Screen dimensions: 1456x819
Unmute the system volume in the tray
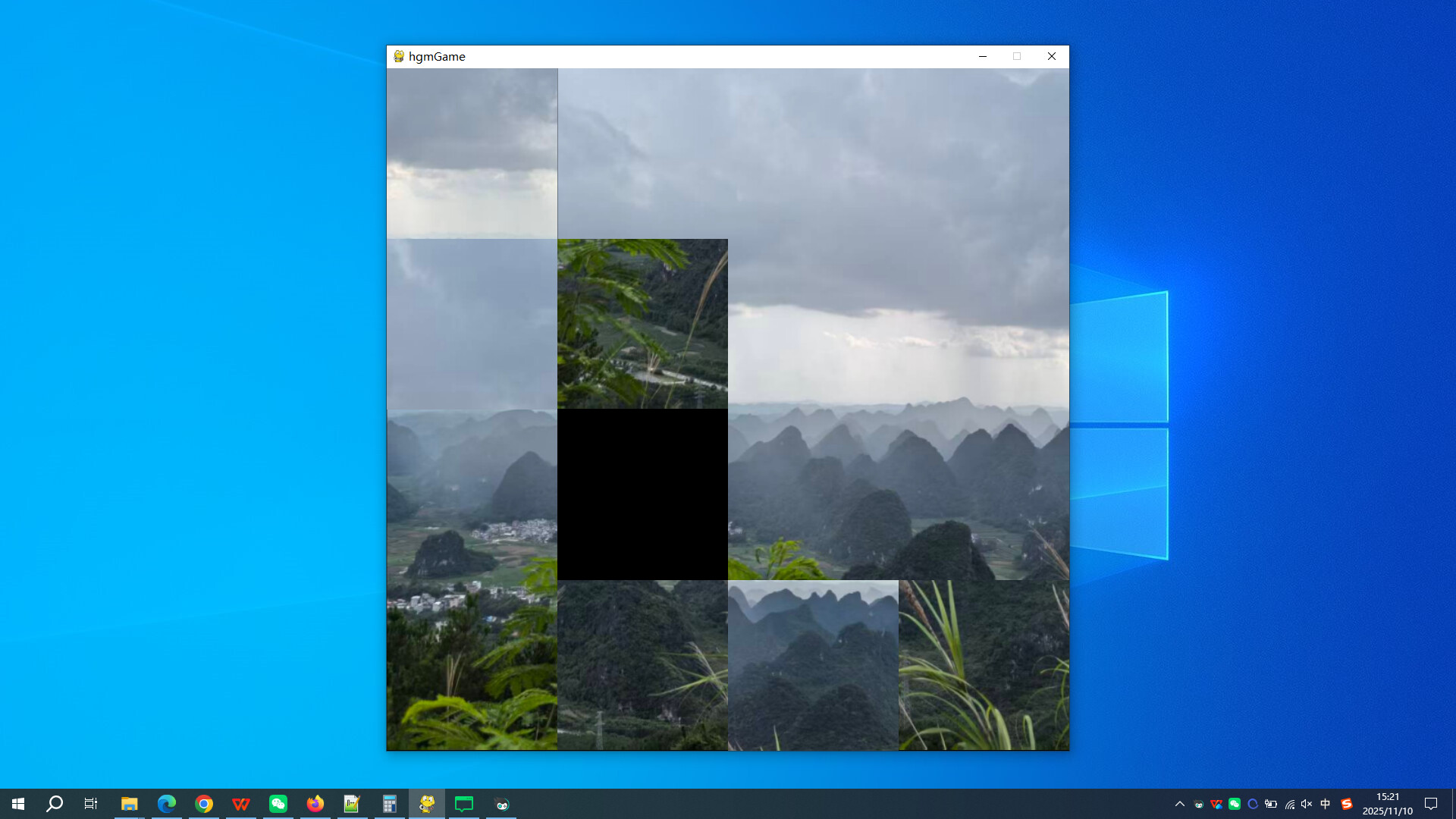point(1306,804)
